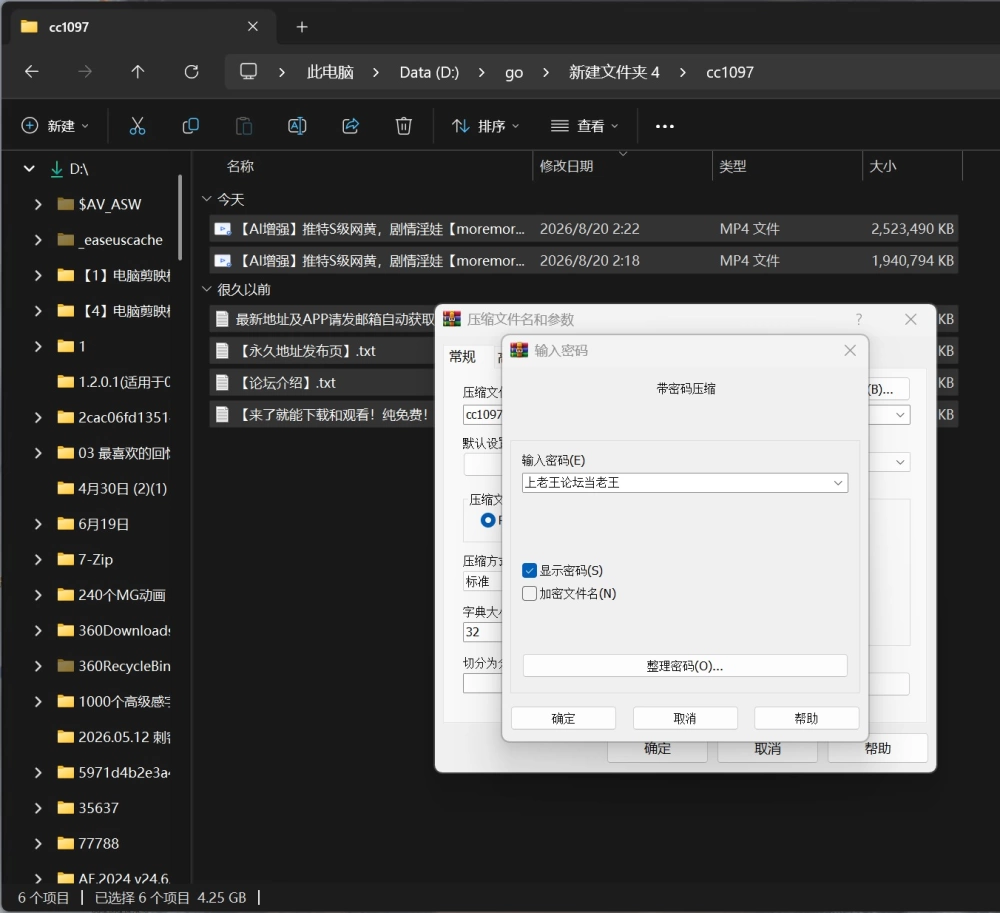
Task: Sort by the 名称 column header
Action: click(240, 166)
